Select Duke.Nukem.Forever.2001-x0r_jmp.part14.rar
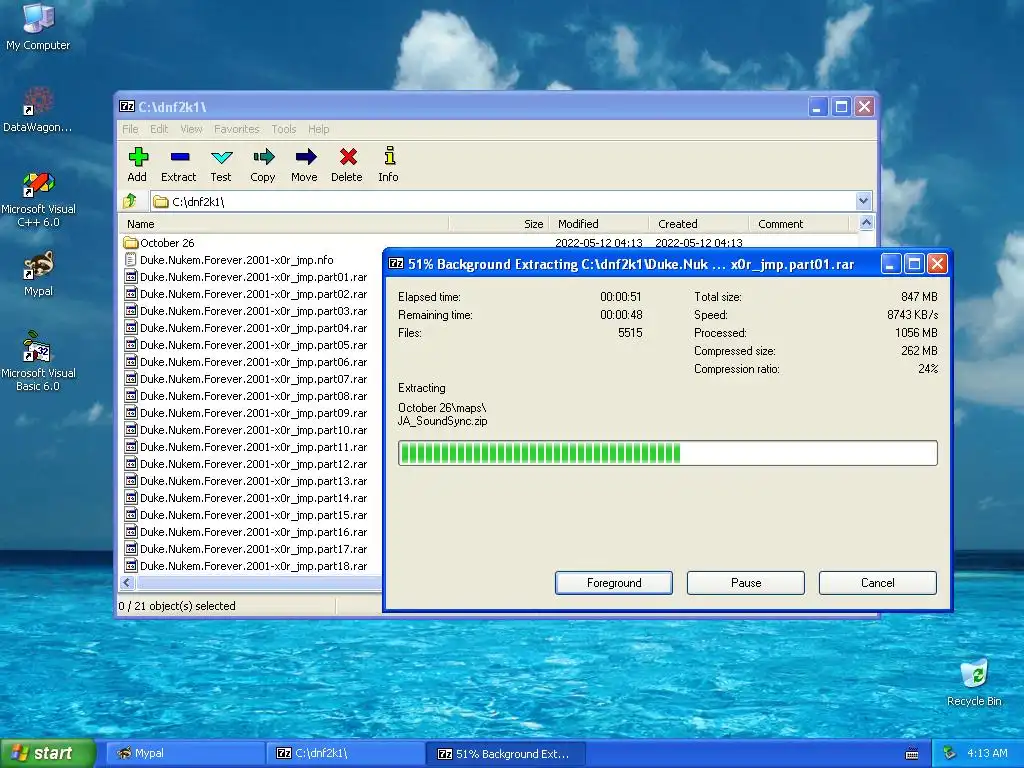The width and height of the screenshot is (1024, 768). tap(253, 498)
